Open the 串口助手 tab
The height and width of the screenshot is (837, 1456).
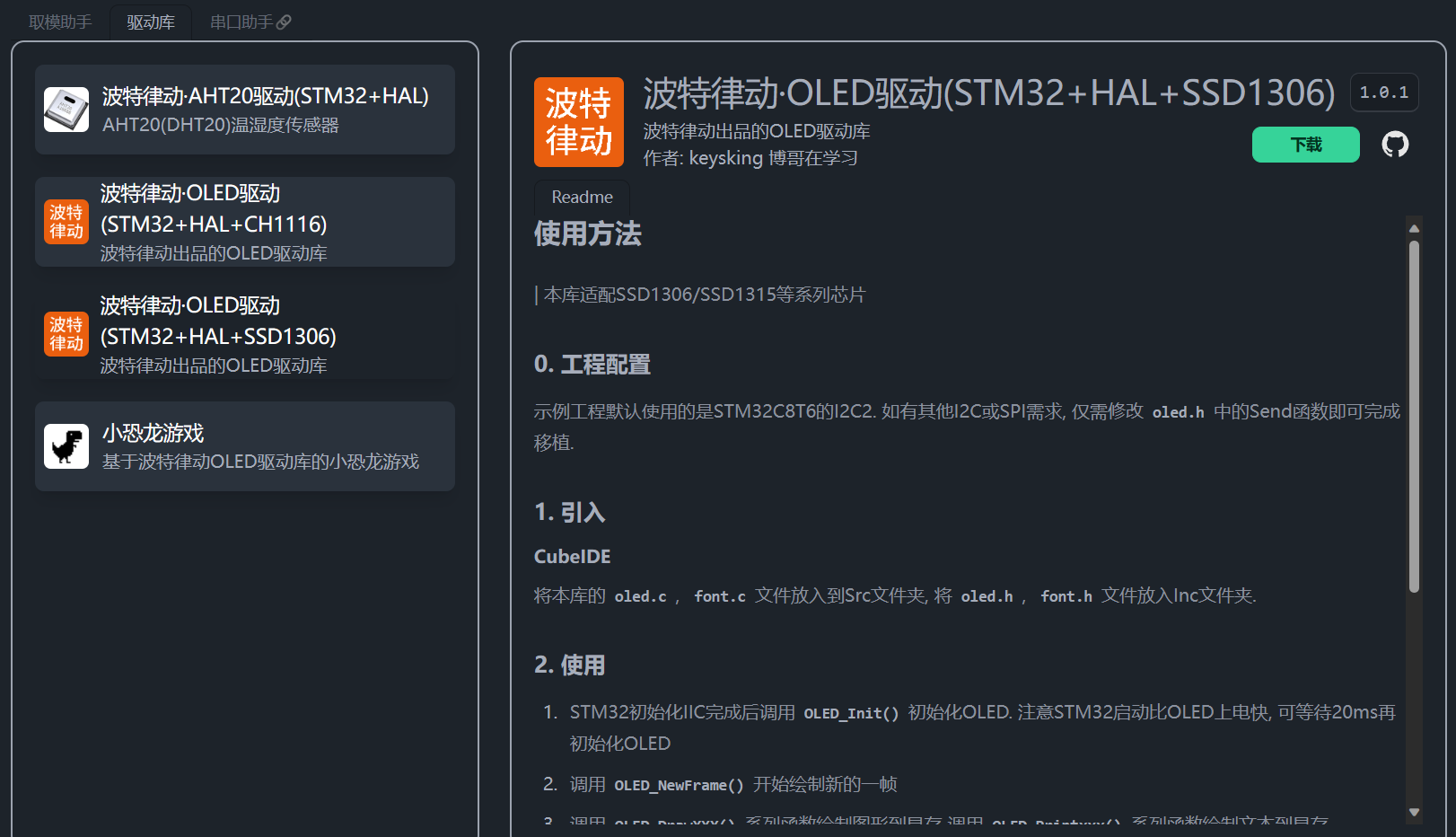(x=241, y=22)
